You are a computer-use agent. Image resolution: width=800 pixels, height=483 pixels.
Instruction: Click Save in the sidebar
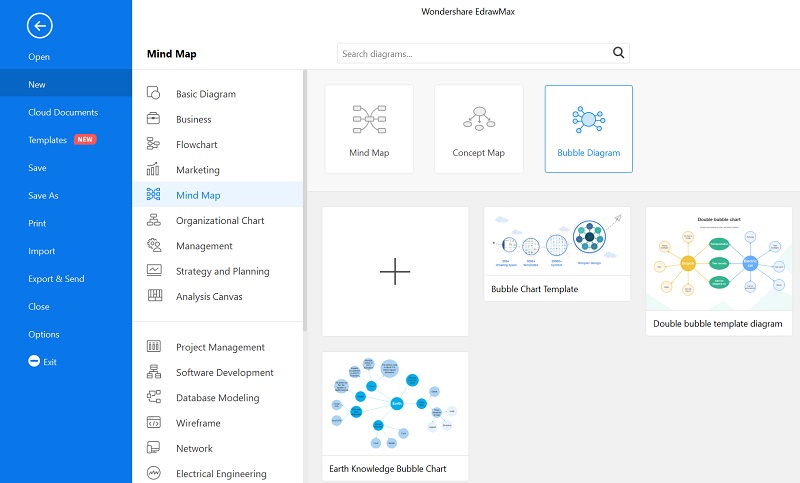[37, 168]
